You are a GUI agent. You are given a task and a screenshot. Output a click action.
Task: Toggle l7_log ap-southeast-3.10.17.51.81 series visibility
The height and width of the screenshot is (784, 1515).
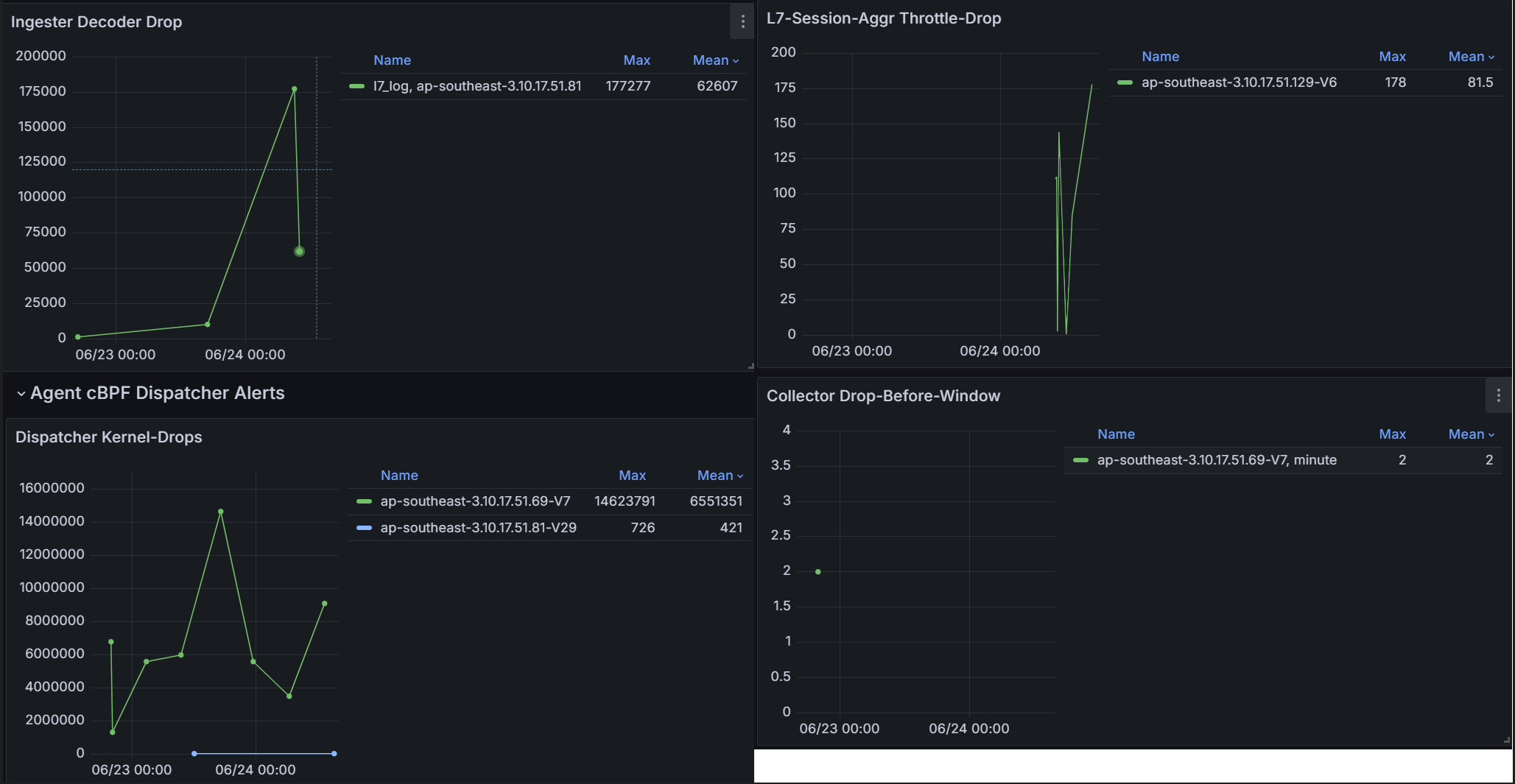click(x=477, y=86)
